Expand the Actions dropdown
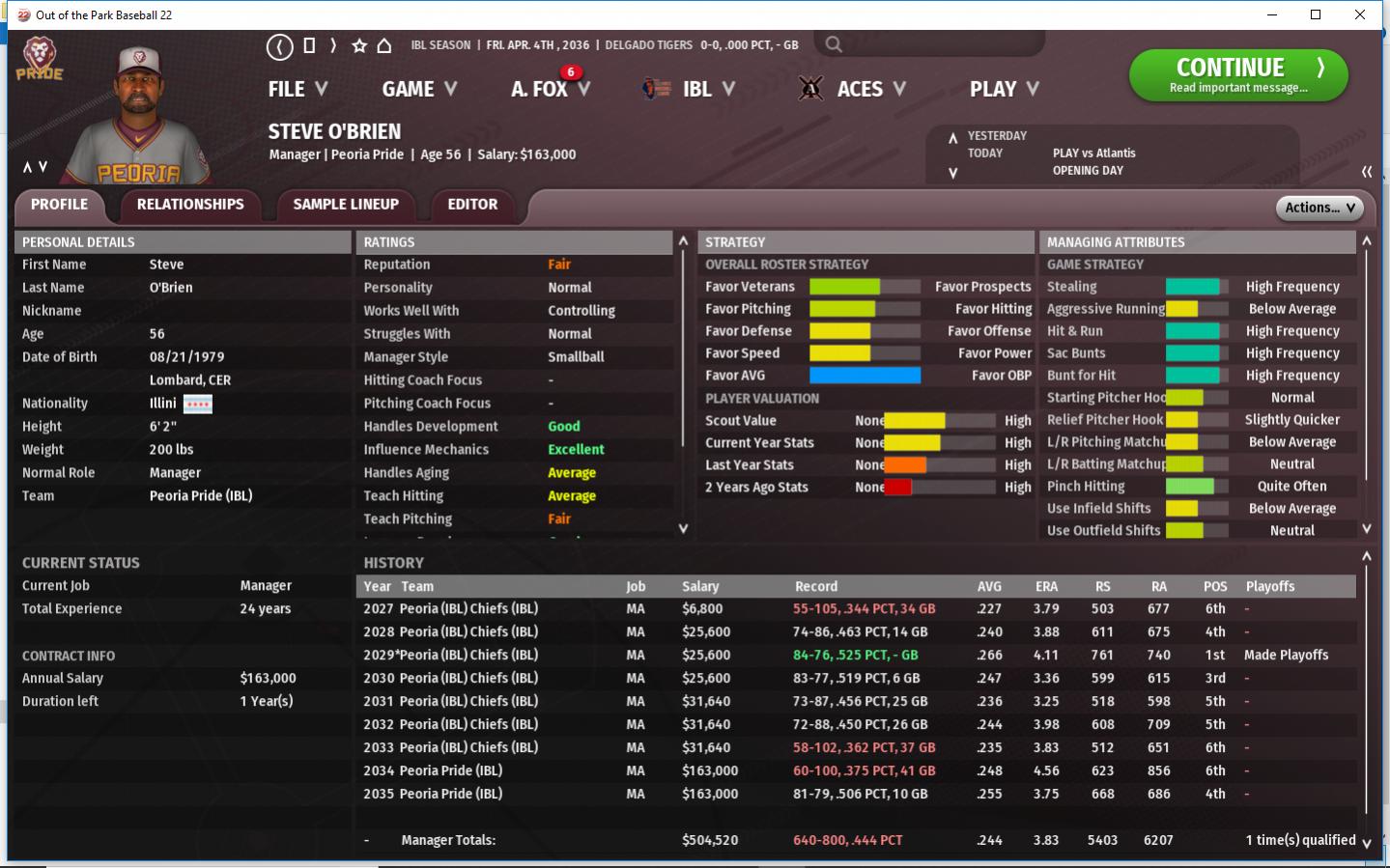Screen dimensions: 1390x868 (x=1319, y=208)
